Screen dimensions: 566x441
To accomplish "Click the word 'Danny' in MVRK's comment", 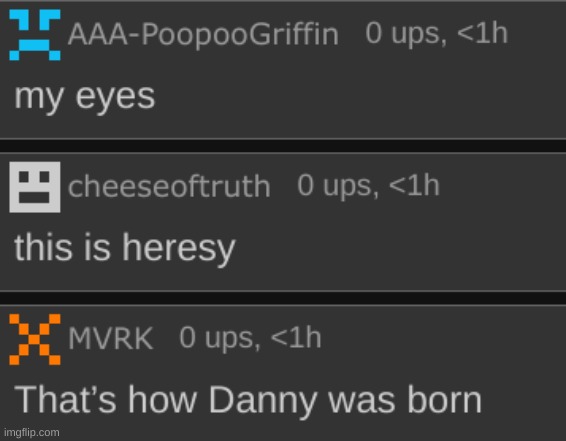I will pos(263,401).
